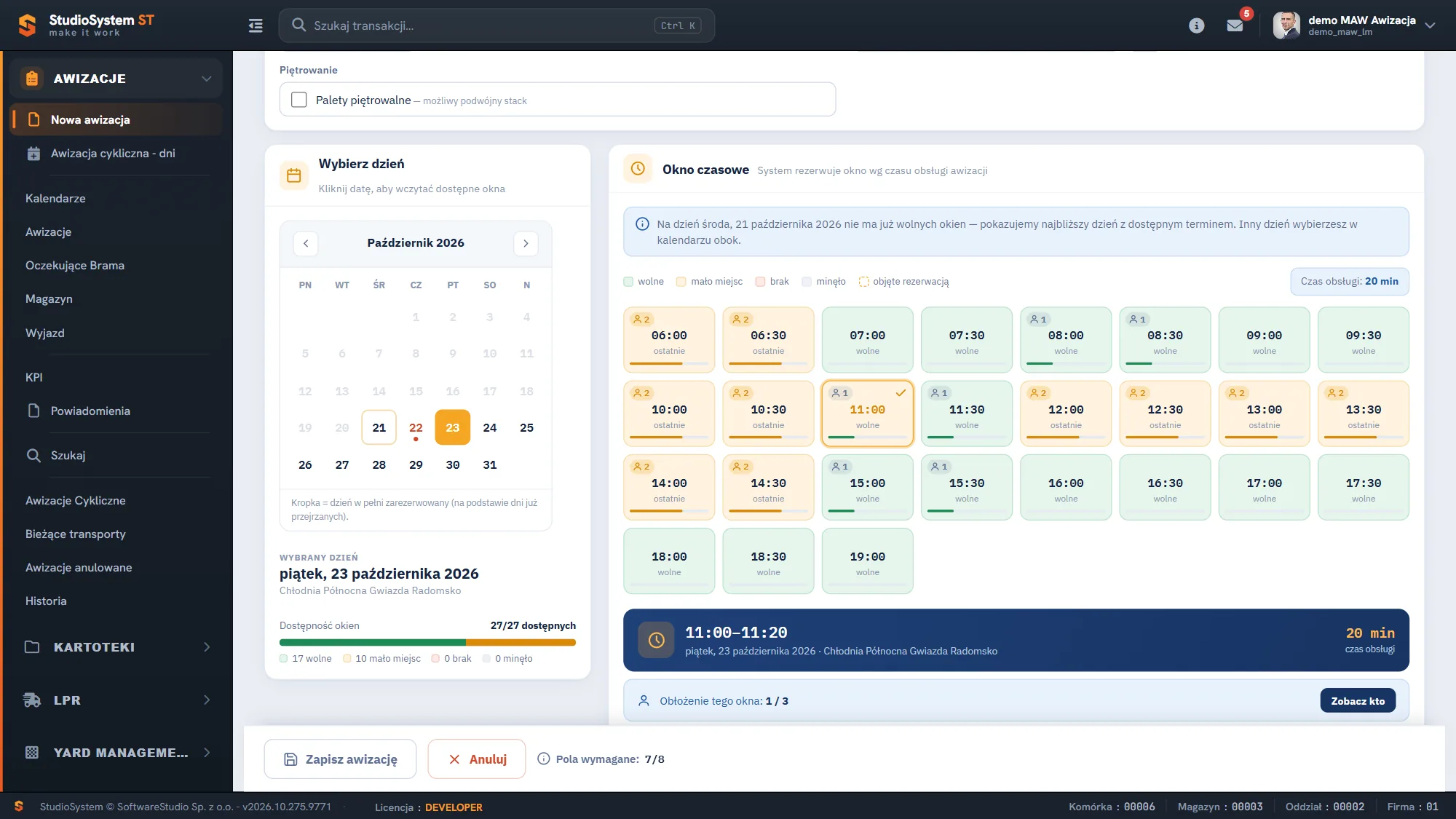Click the Wybierz dzień calendar icon
This screenshot has height=819, width=1456.
coord(294,175)
